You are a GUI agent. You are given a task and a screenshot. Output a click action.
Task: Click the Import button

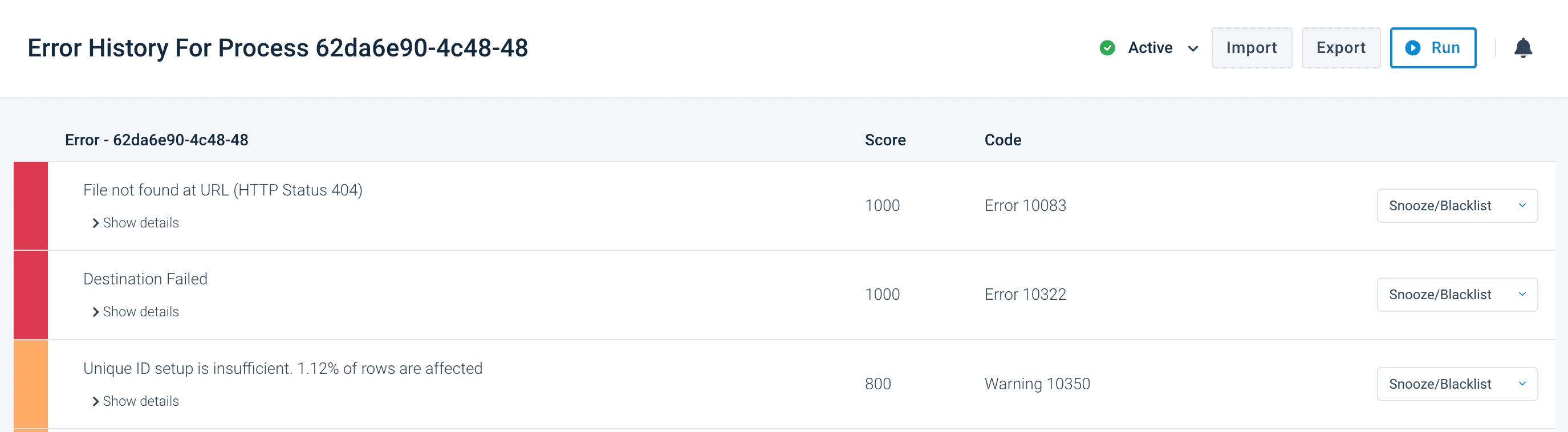click(x=1251, y=48)
